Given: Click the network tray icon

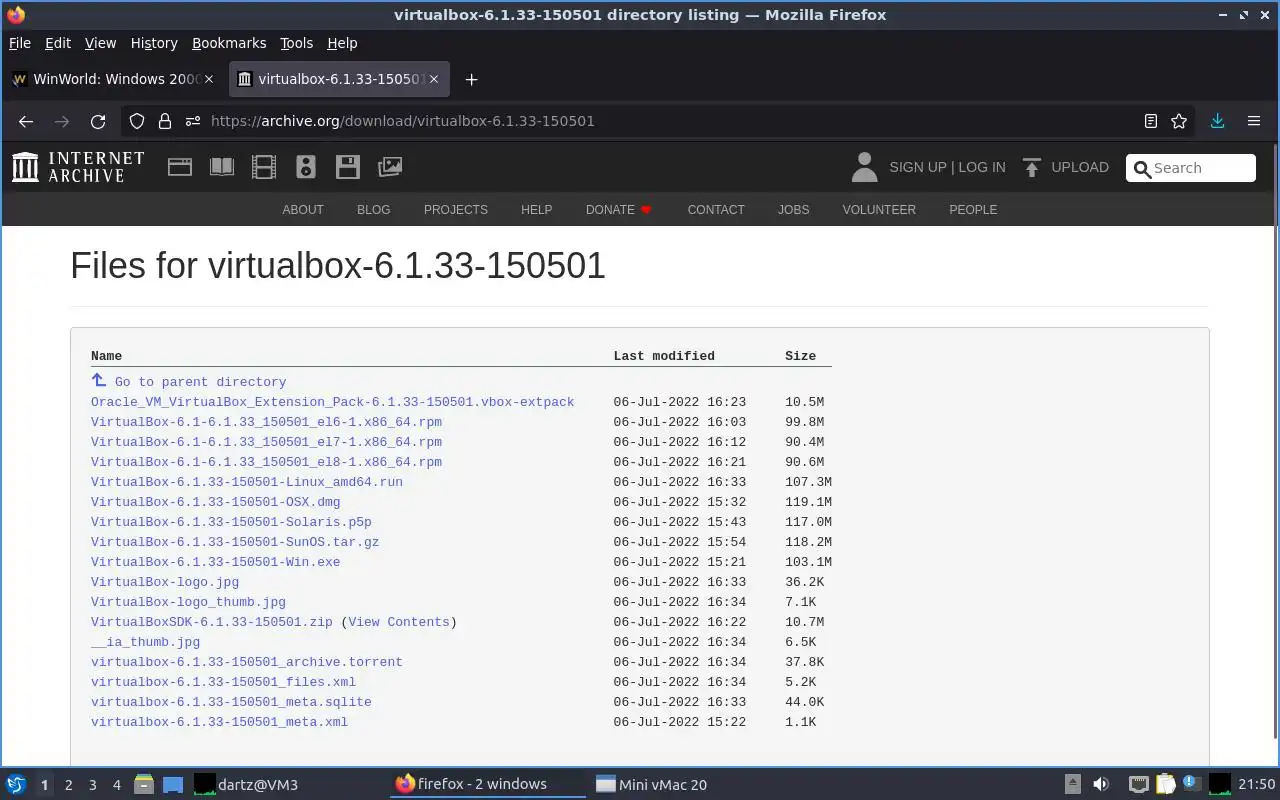Looking at the screenshot, I should (x=1138, y=784).
